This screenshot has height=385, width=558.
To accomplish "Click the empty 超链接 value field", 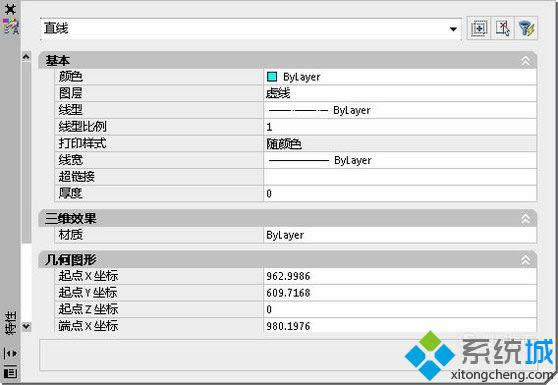I will (400, 177).
